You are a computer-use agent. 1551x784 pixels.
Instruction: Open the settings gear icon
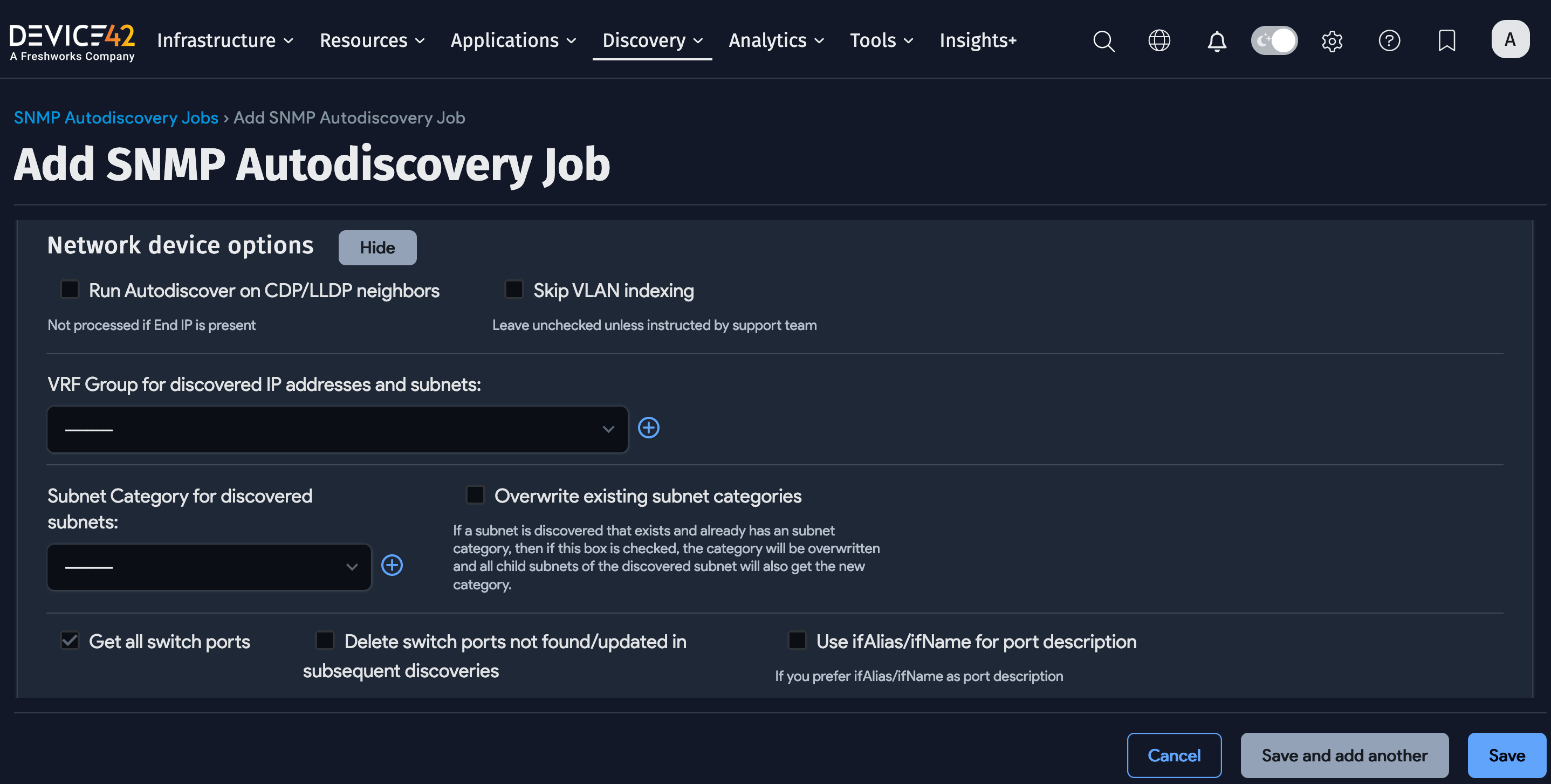(1332, 41)
